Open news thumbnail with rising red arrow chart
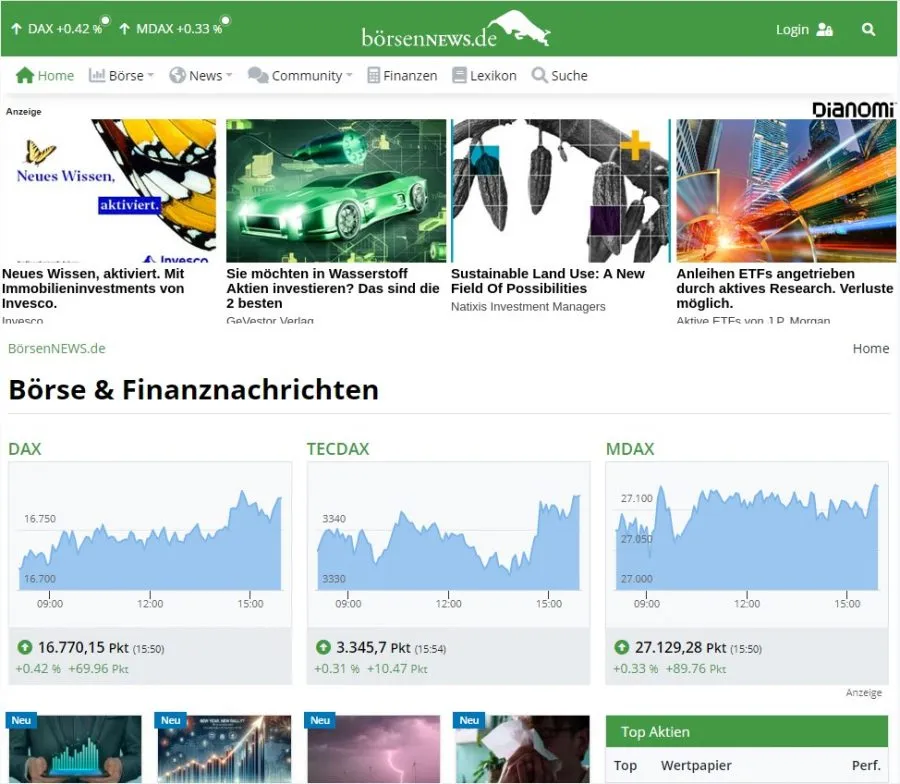Viewport: 900px width, 784px height. coord(223,749)
